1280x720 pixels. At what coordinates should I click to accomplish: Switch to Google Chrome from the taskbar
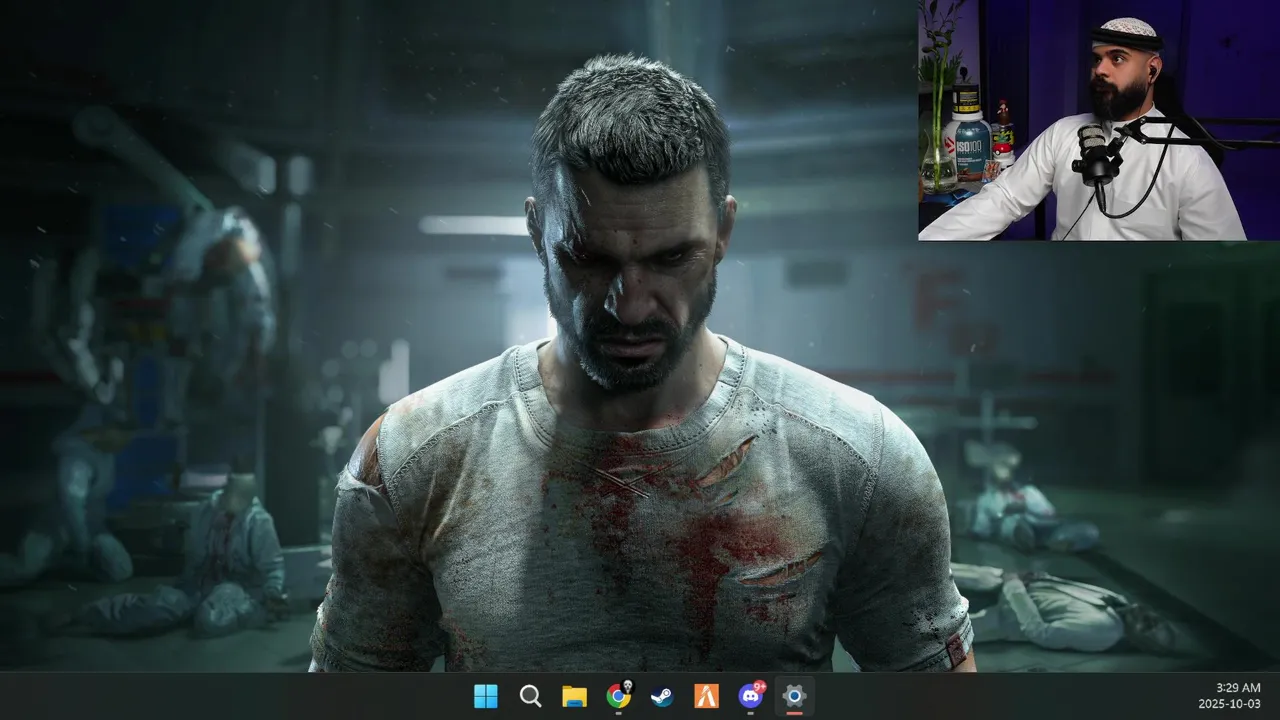619,696
